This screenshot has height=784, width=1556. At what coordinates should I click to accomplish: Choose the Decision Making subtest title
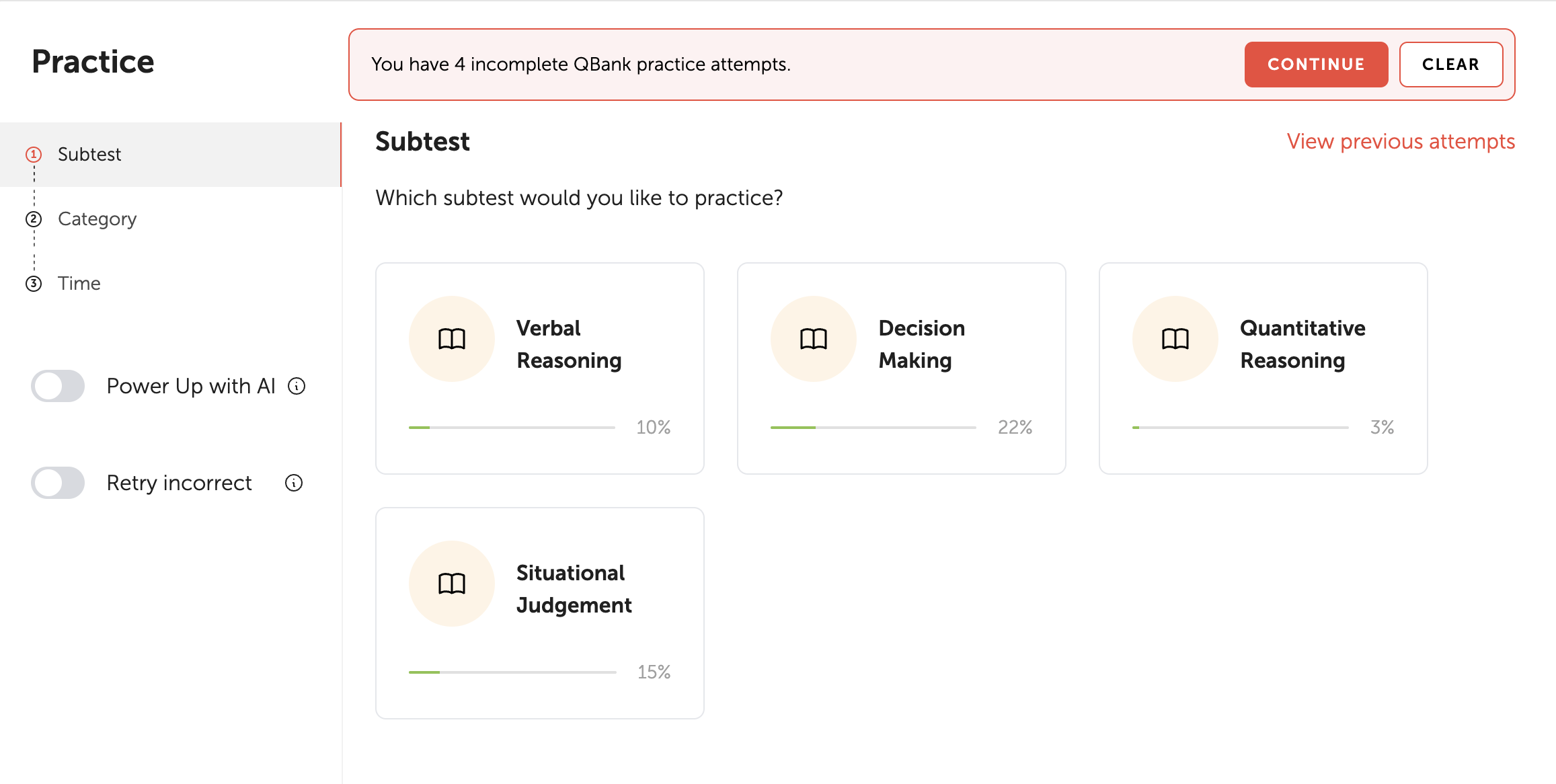click(x=922, y=344)
